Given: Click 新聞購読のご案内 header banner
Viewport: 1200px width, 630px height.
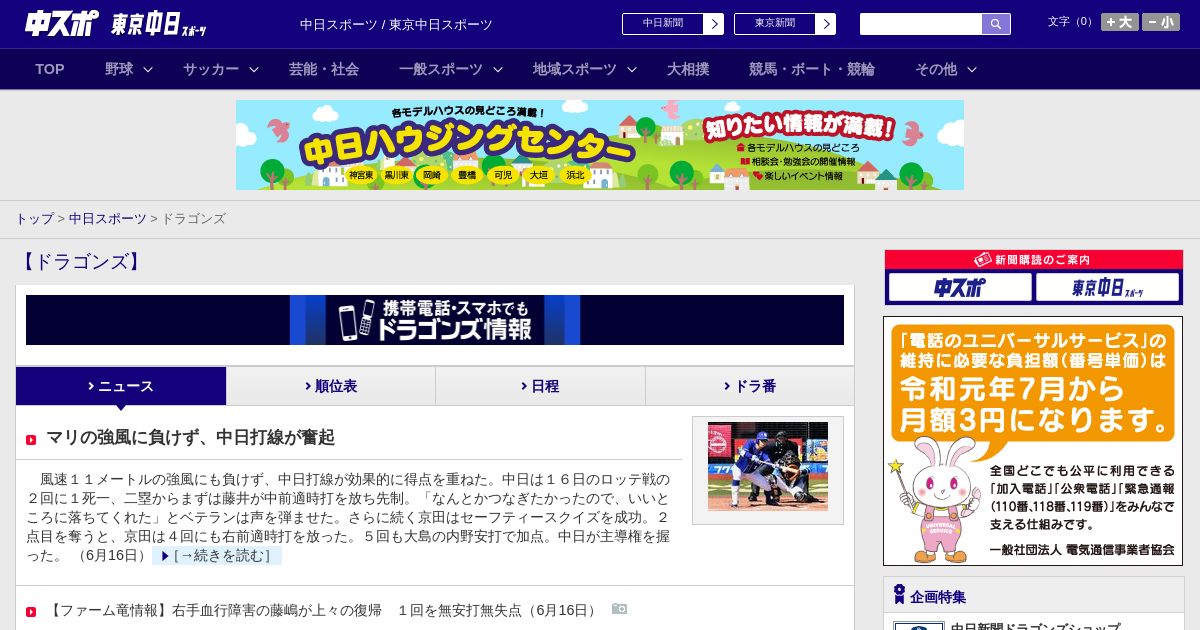Looking at the screenshot, I should [x=1034, y=260].
